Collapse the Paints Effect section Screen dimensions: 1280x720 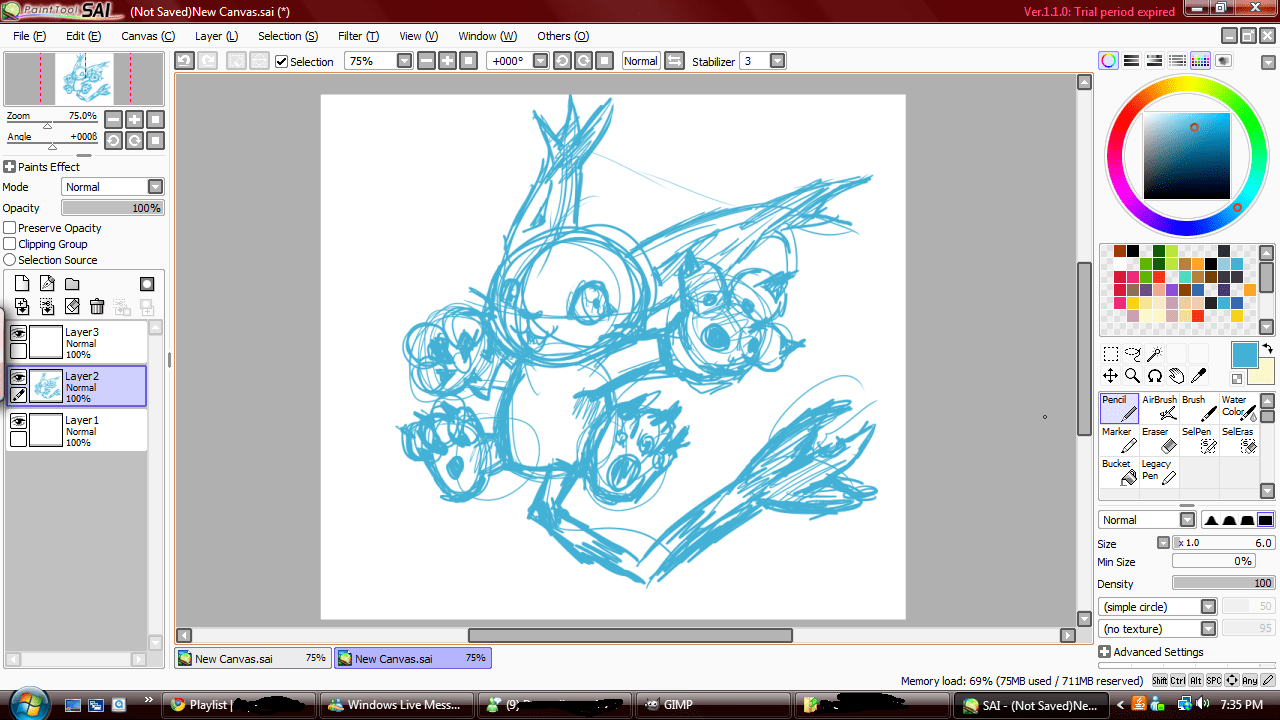(9, 167)
